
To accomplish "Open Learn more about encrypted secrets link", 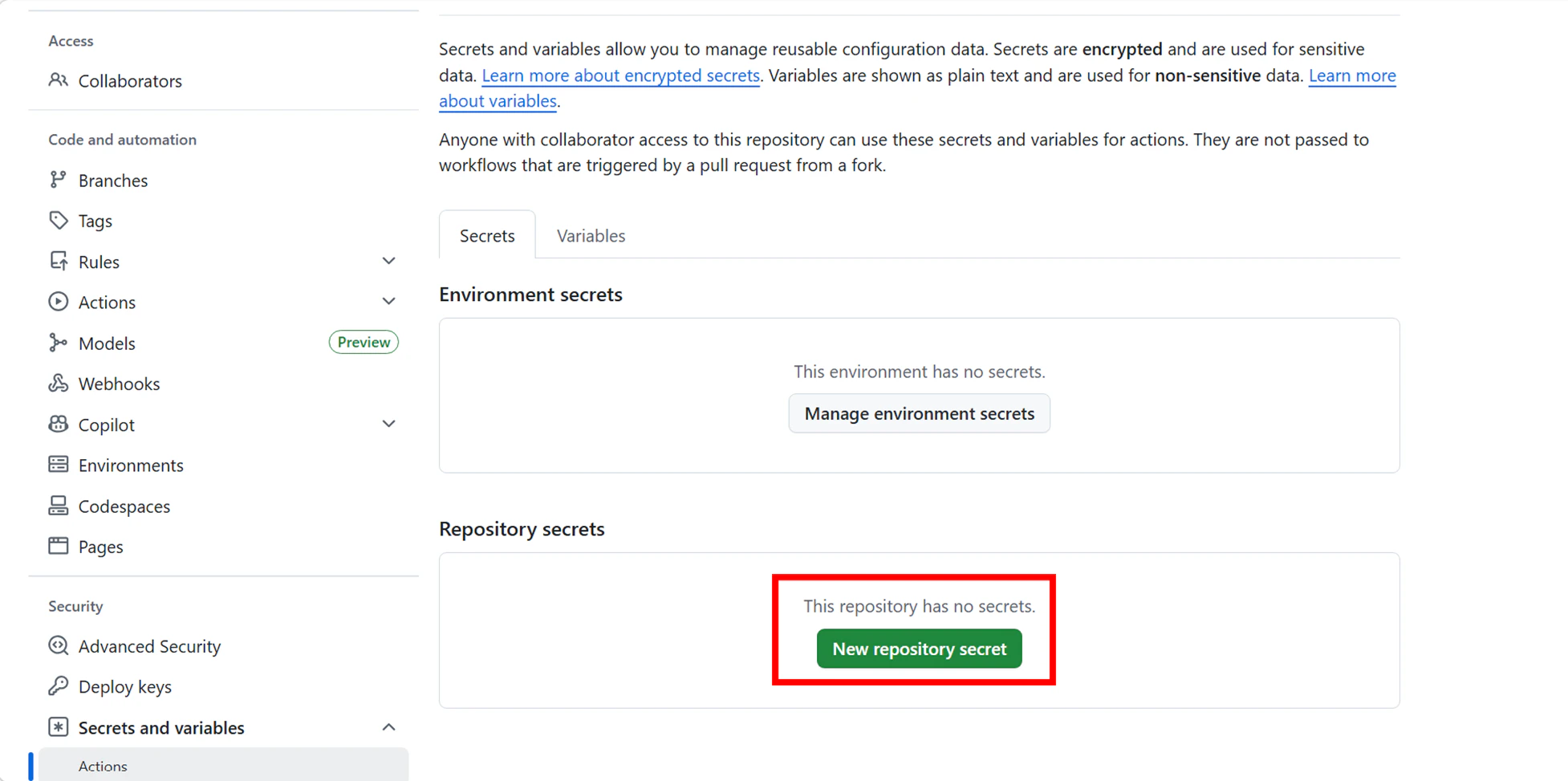I will [x=620, y=75].
